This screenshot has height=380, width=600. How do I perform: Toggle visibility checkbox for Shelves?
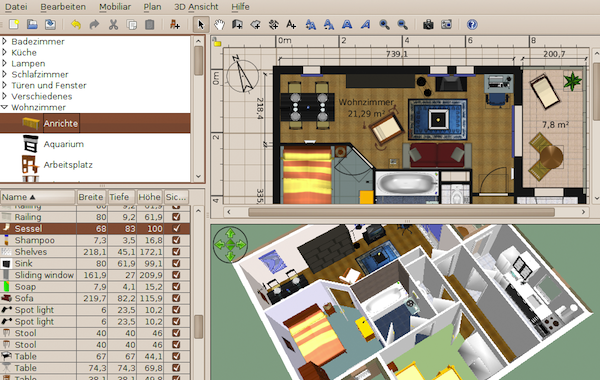pyautogui.click(x=176, y=252)
